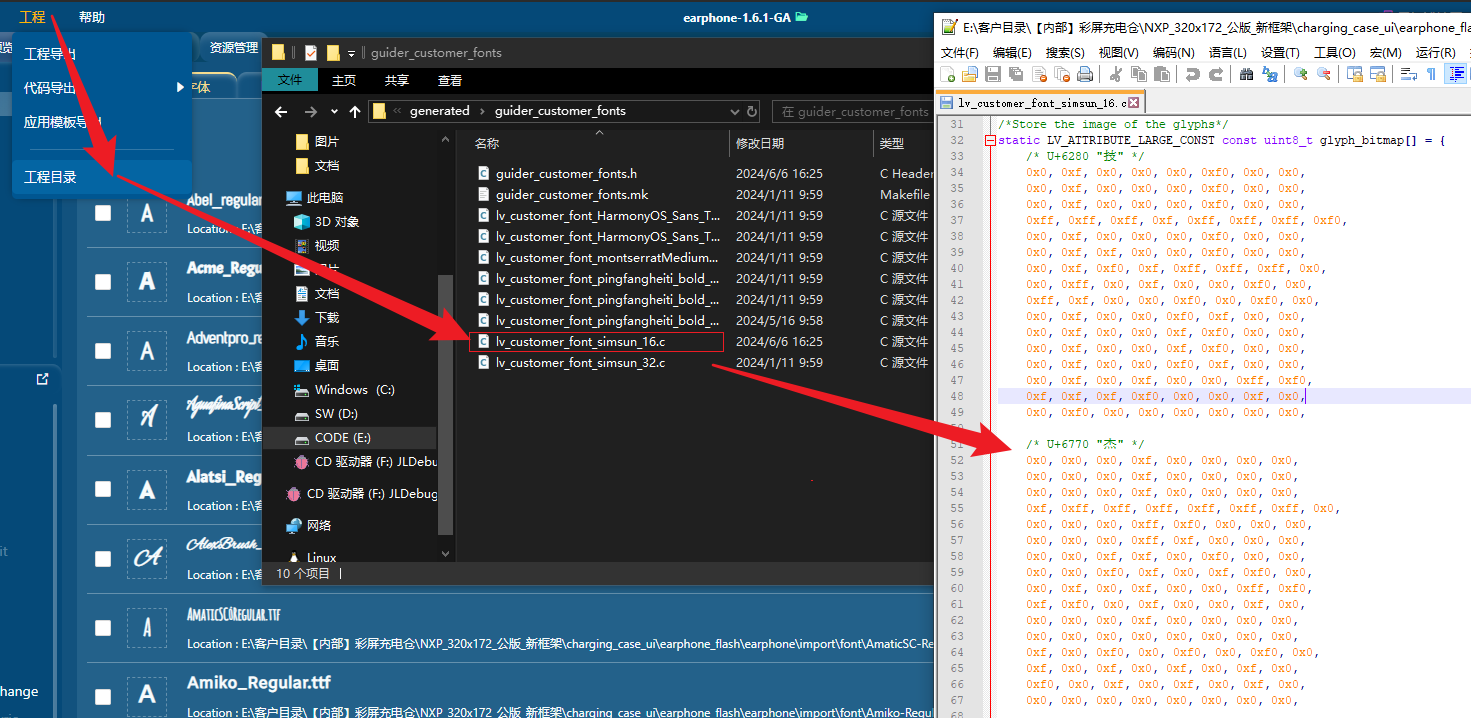Viewport: 1471px width, 718px height.
Task: Select the Alatsi_Regular font checkbox
Action: point(103,489)
